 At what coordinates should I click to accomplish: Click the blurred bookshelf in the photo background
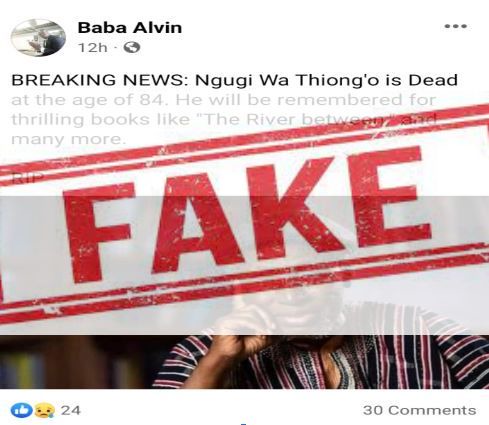point(77,362)
